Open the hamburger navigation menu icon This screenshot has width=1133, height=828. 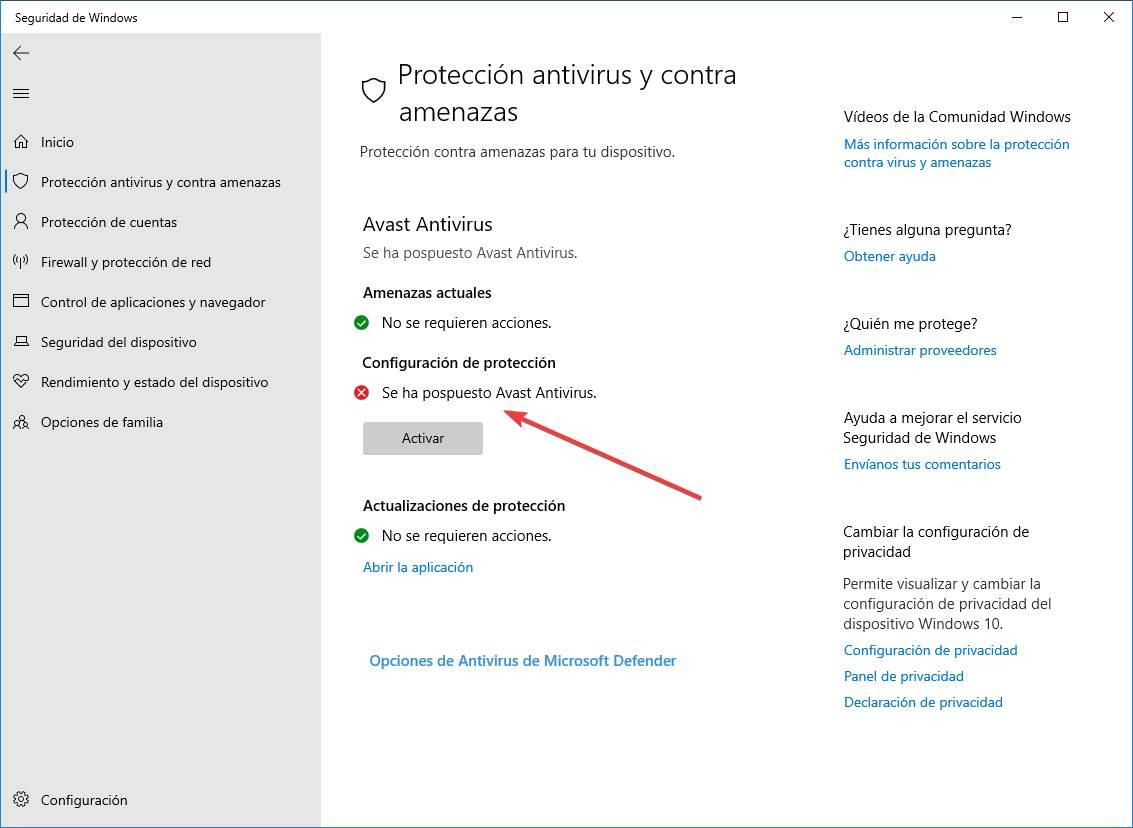(x=21, y=93)
